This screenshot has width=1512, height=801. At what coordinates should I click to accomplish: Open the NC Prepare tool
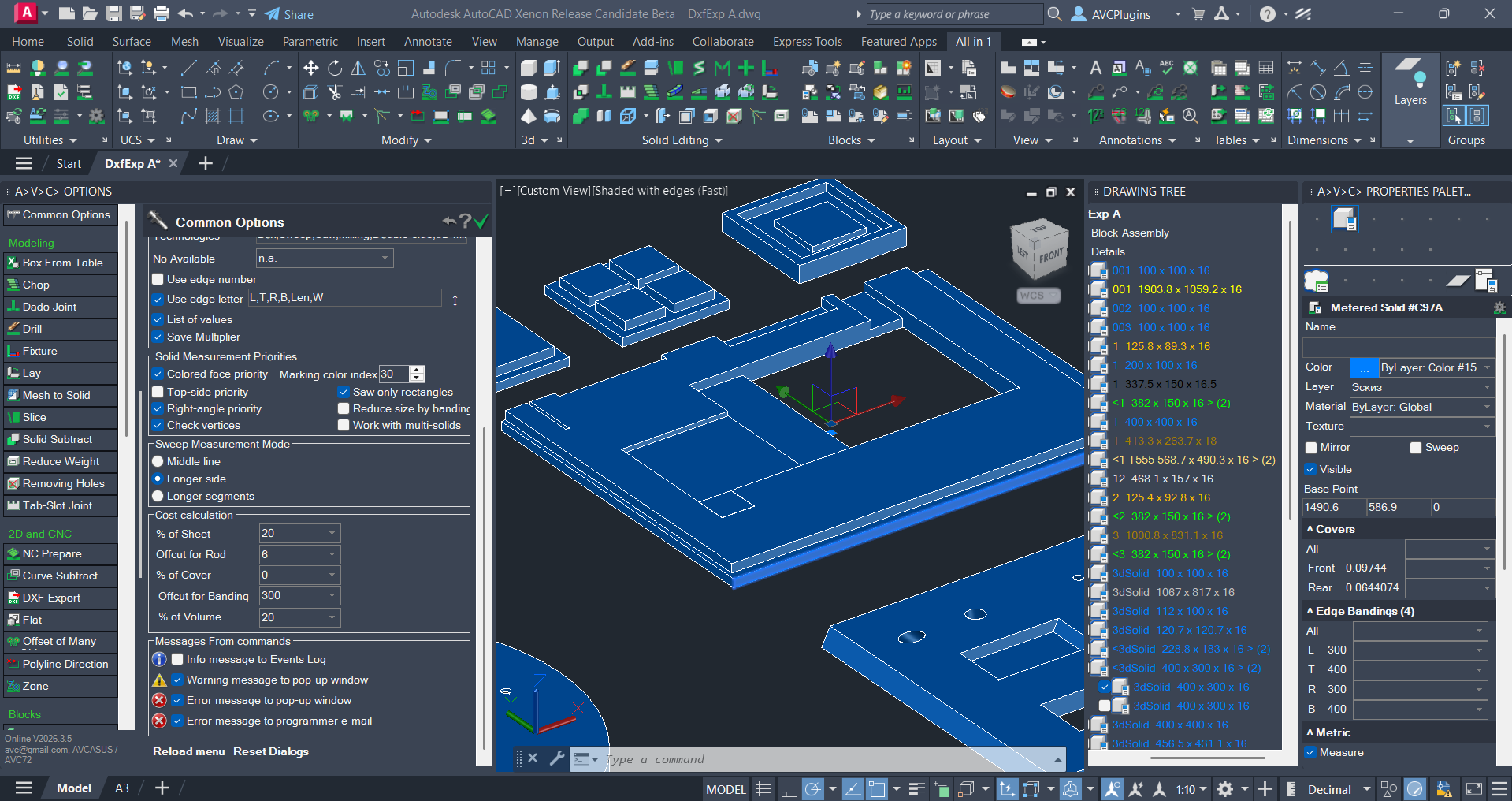tap(52, 553)
